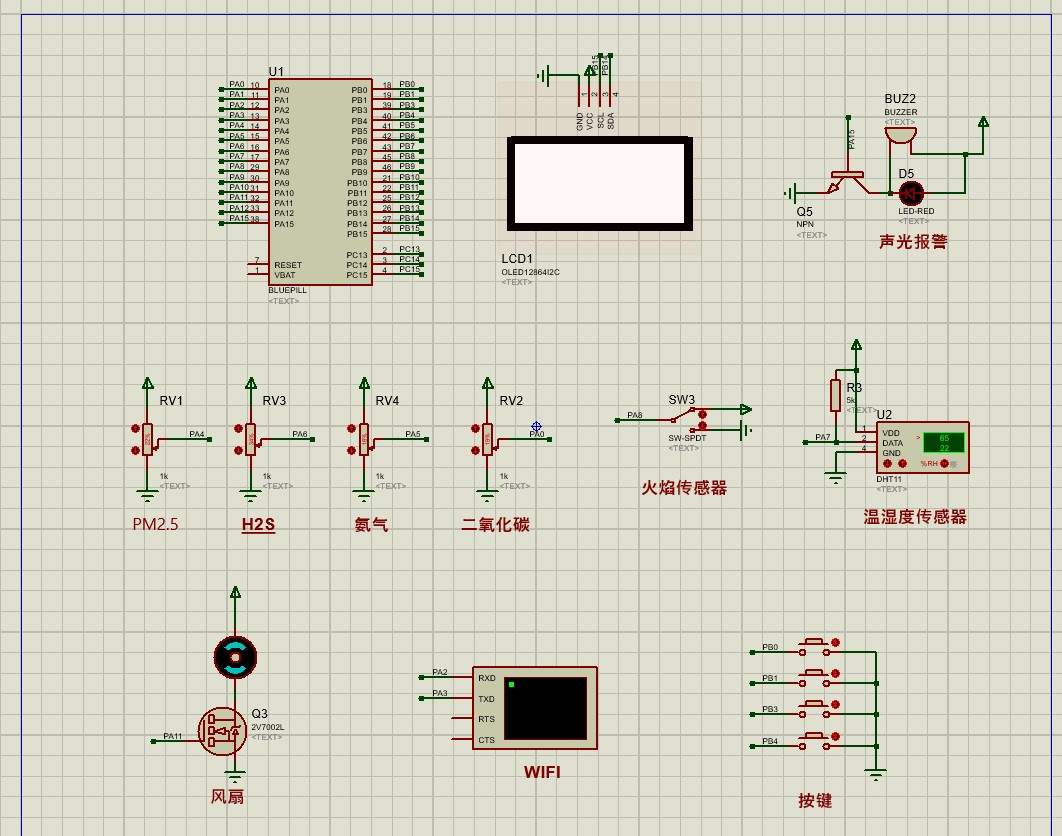Select the WIFI virtual terminal module

(x=534, y=708)
